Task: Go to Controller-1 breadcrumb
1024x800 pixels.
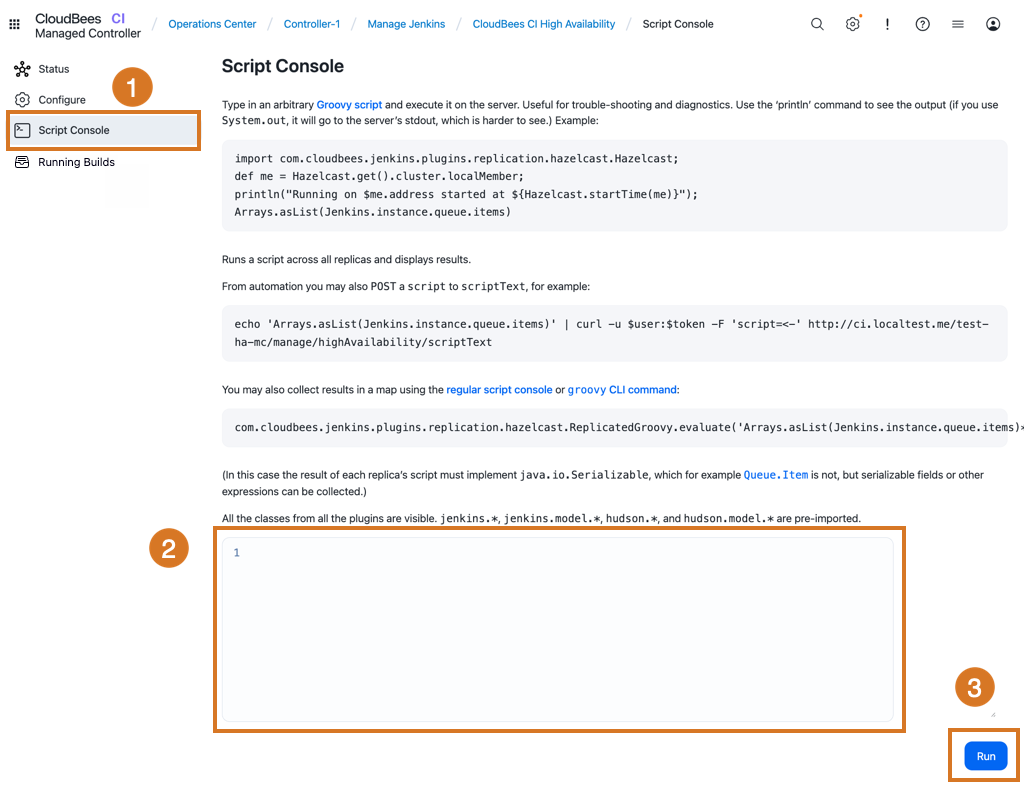Action: coord(312,24)
